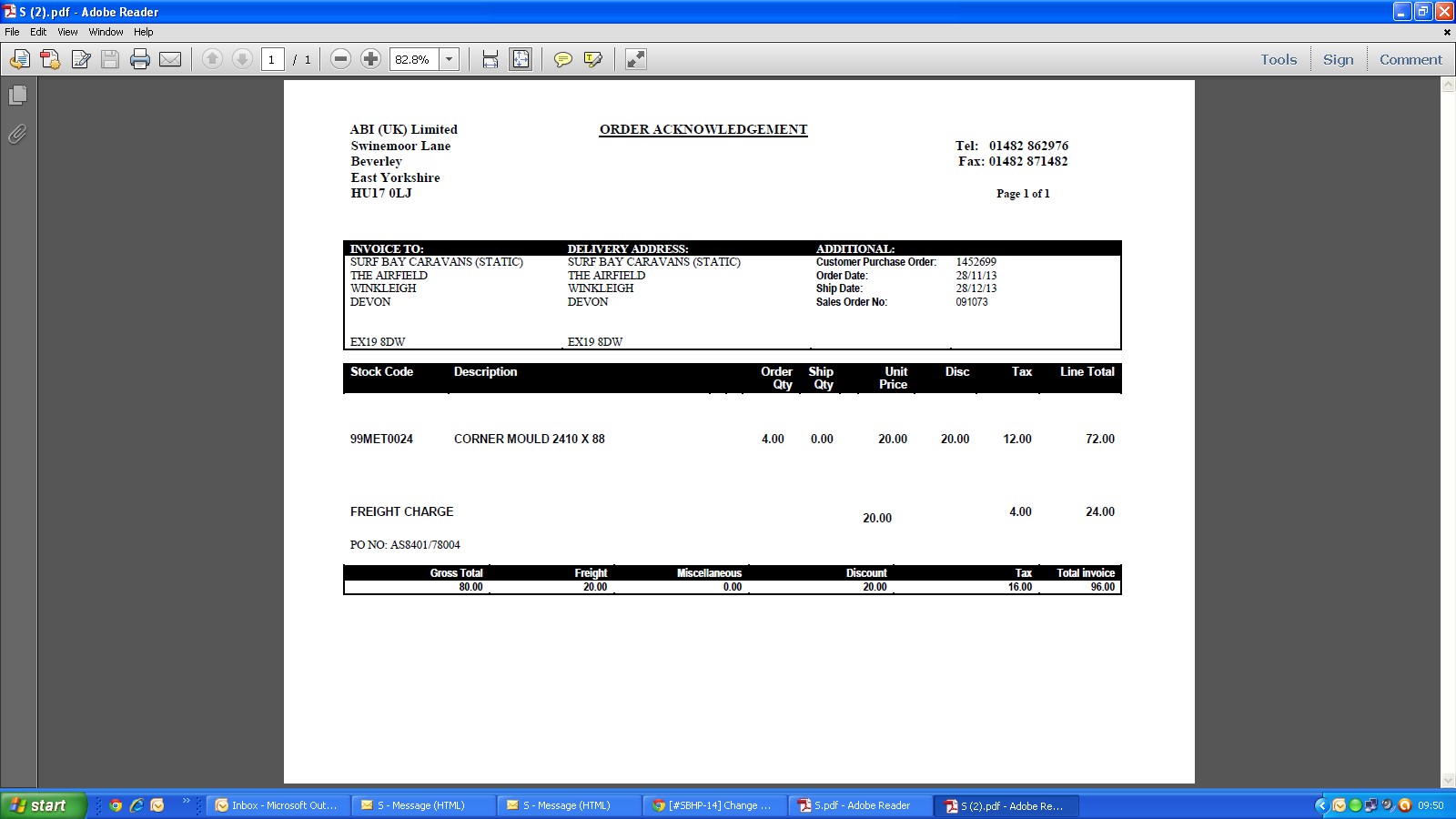
Task: Click the page number input field
Action: pyautogui.click(x=272, y=60)
